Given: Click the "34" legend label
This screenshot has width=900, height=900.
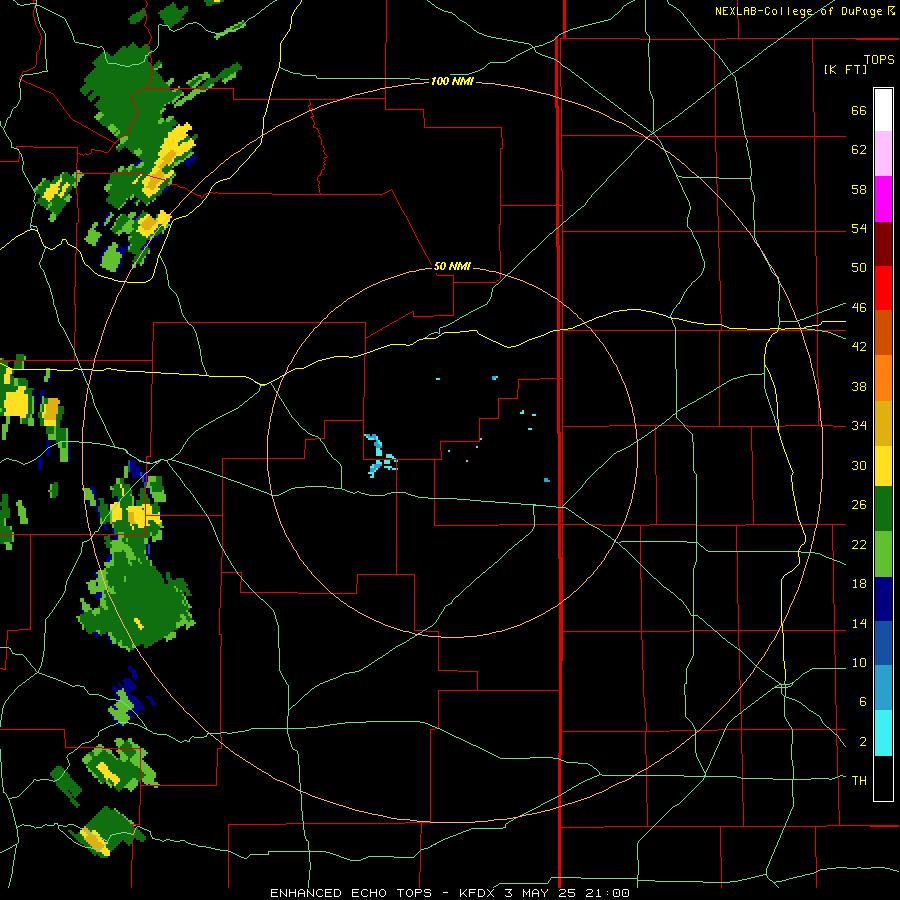Looking at the screenshot, I should click(859, 425).
